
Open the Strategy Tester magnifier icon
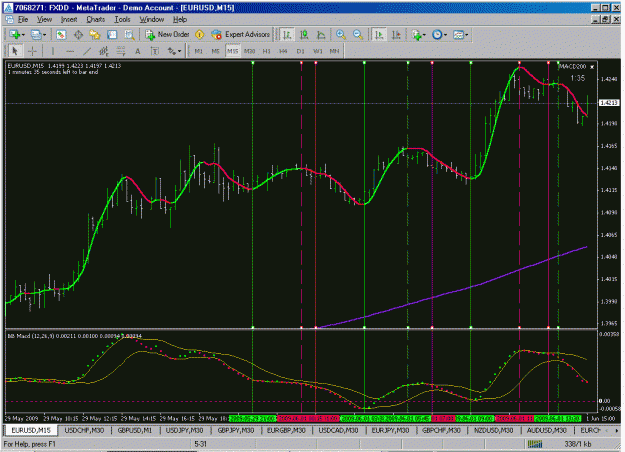tap(129, 35)
